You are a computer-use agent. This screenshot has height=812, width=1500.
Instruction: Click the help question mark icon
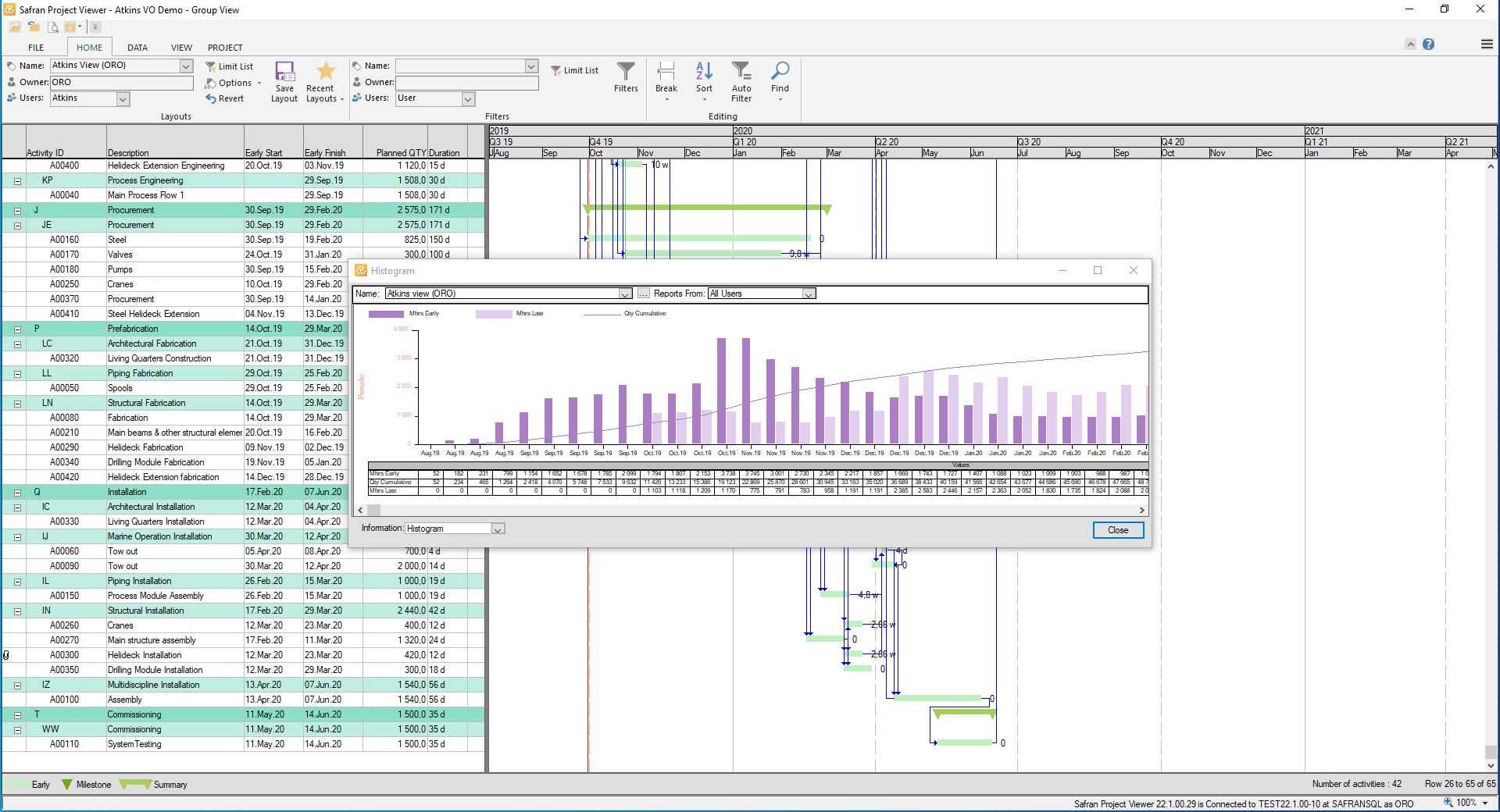click(x=1428, y=45)
